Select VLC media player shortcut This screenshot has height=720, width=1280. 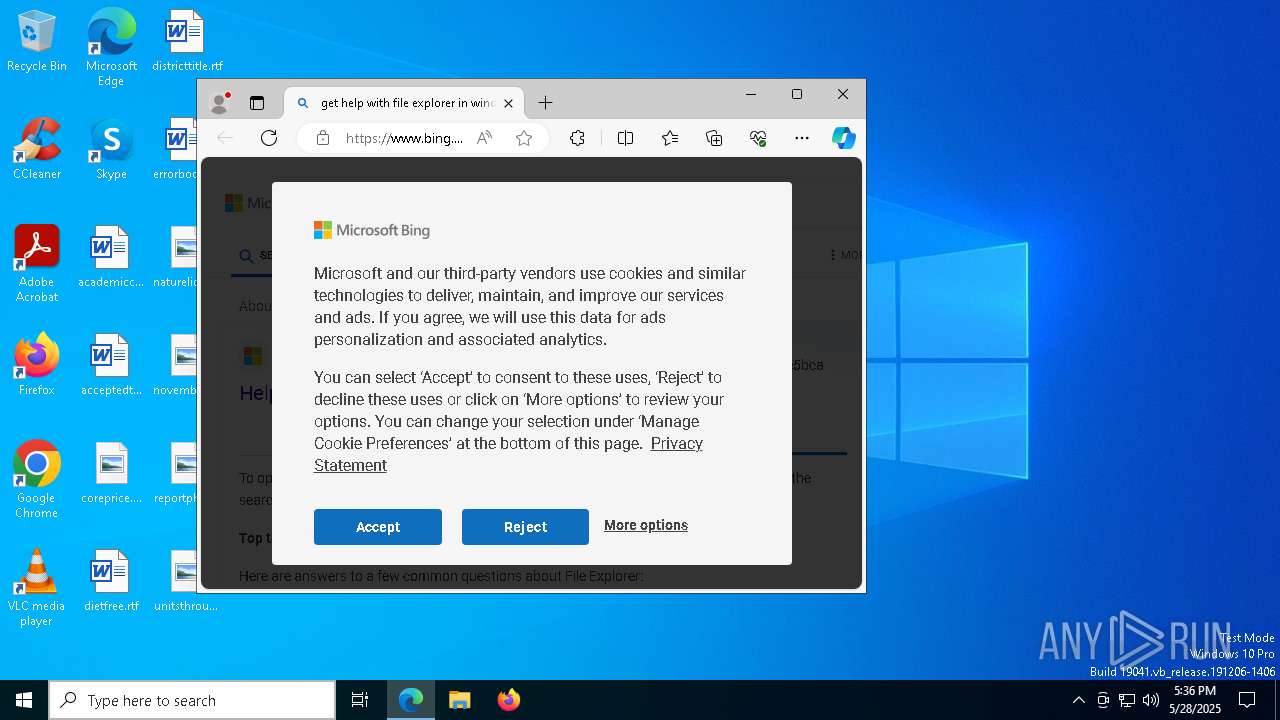pos(37,588)
